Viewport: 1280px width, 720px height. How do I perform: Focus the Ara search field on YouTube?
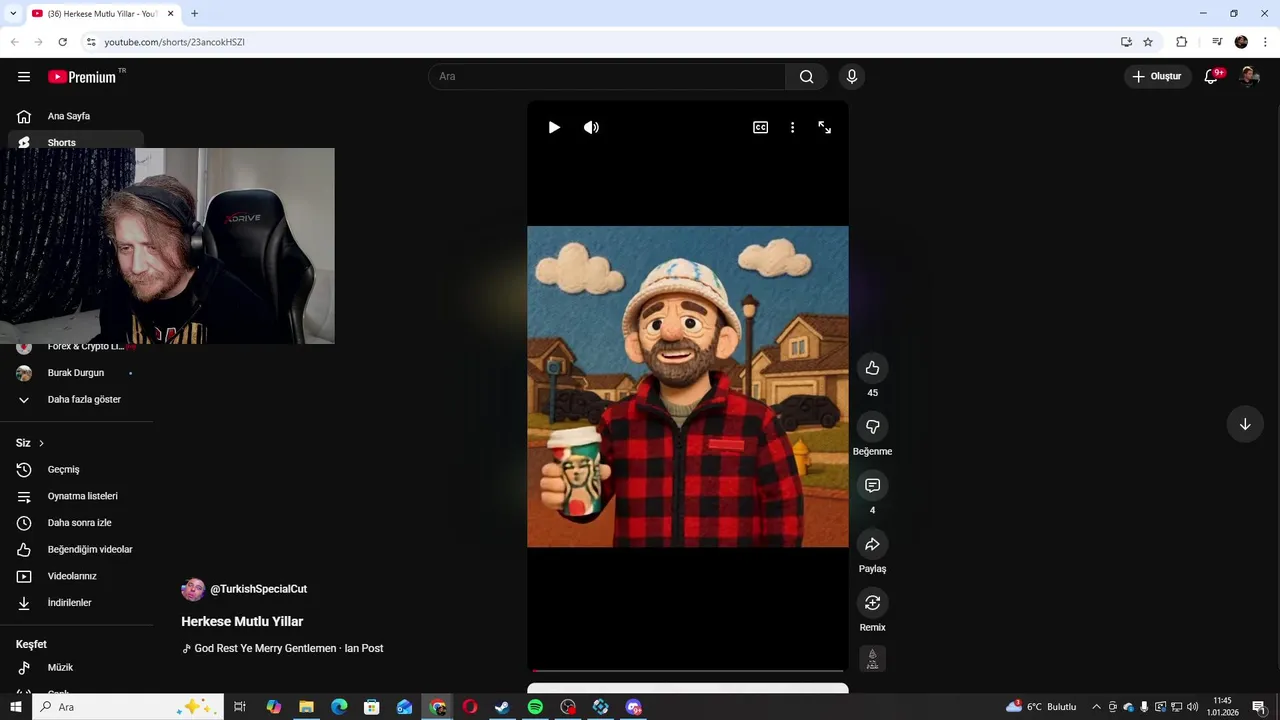click(x=607, y=77)
